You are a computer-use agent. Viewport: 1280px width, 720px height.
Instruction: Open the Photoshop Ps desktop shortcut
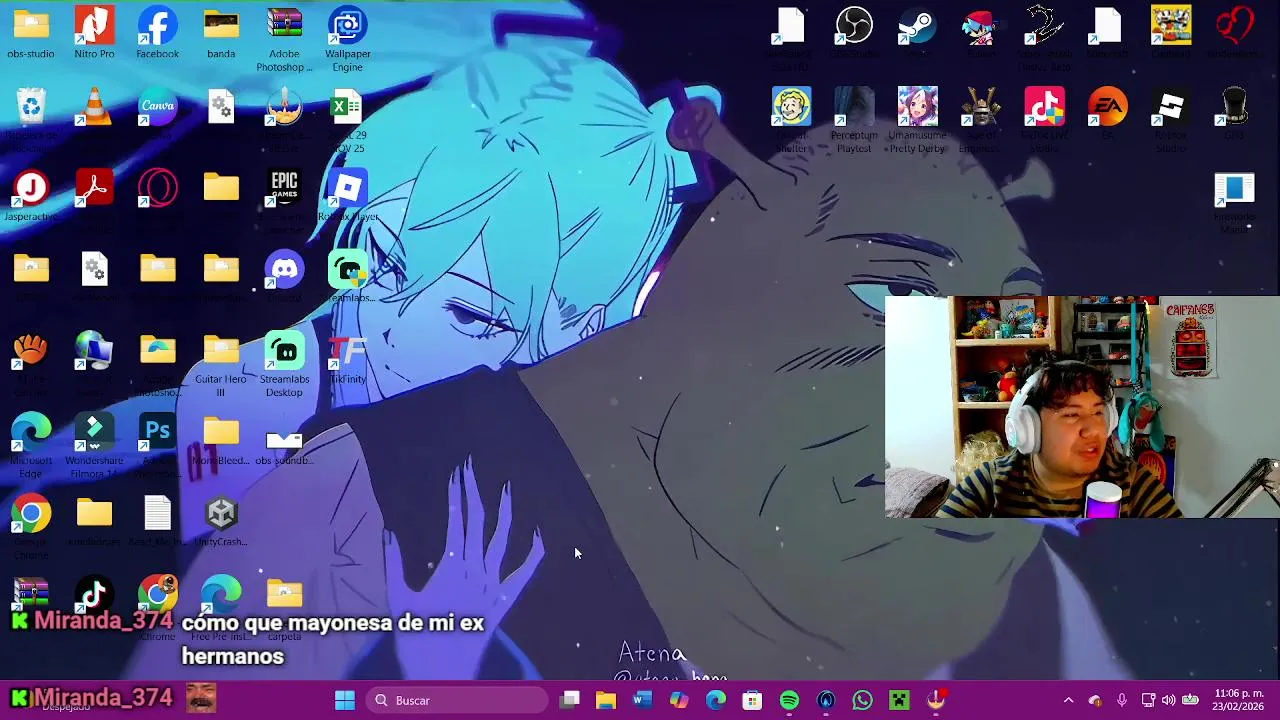pos(157,432)
